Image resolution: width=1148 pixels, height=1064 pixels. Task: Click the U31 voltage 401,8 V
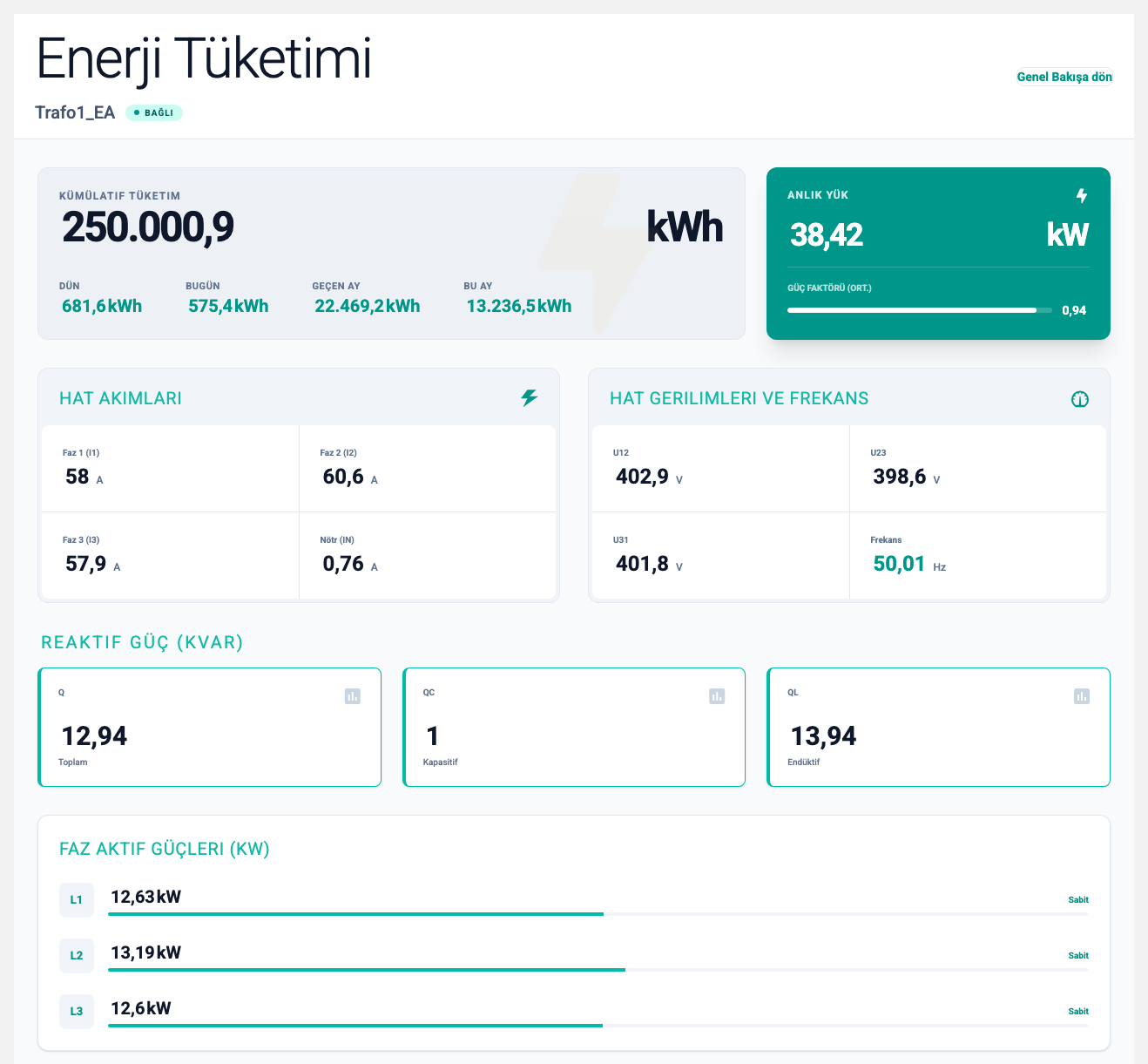tap(649, 564)
